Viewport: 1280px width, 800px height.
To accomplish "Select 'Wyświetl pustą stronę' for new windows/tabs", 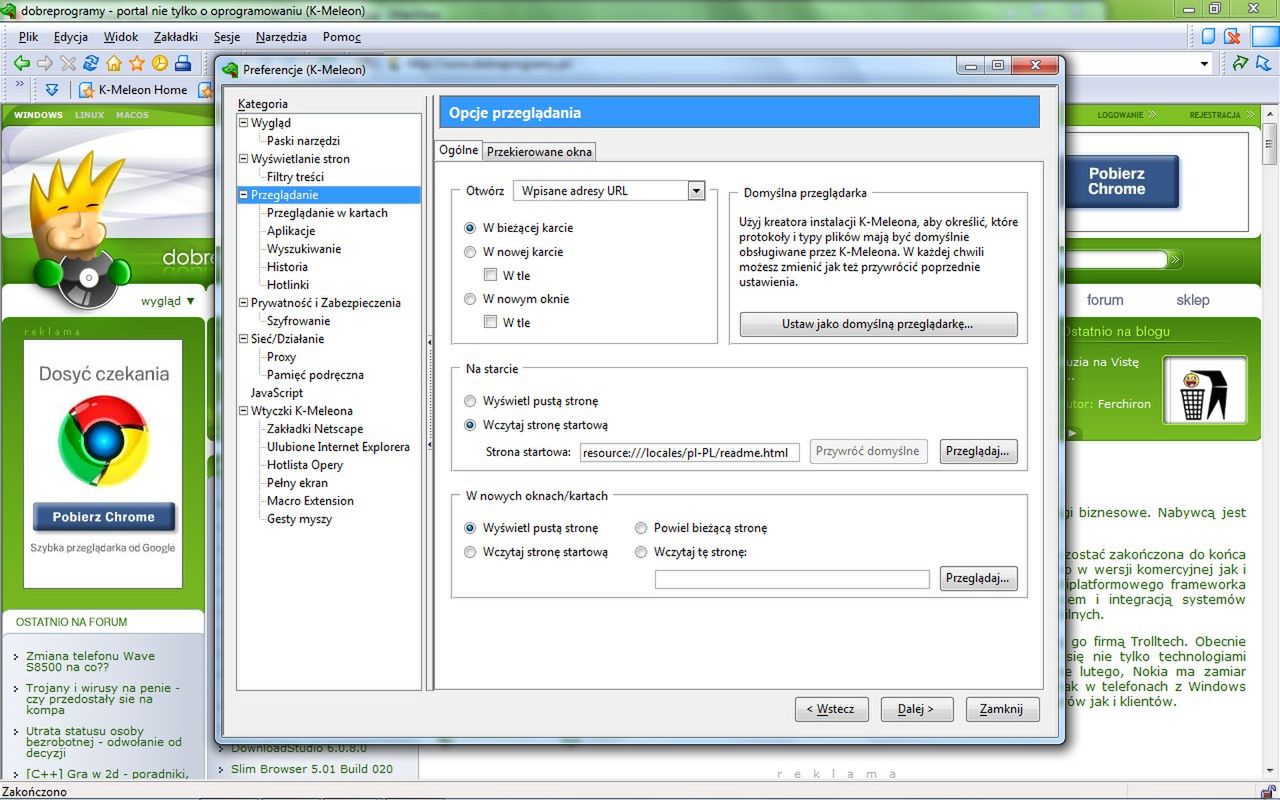I will pos(470,528).
